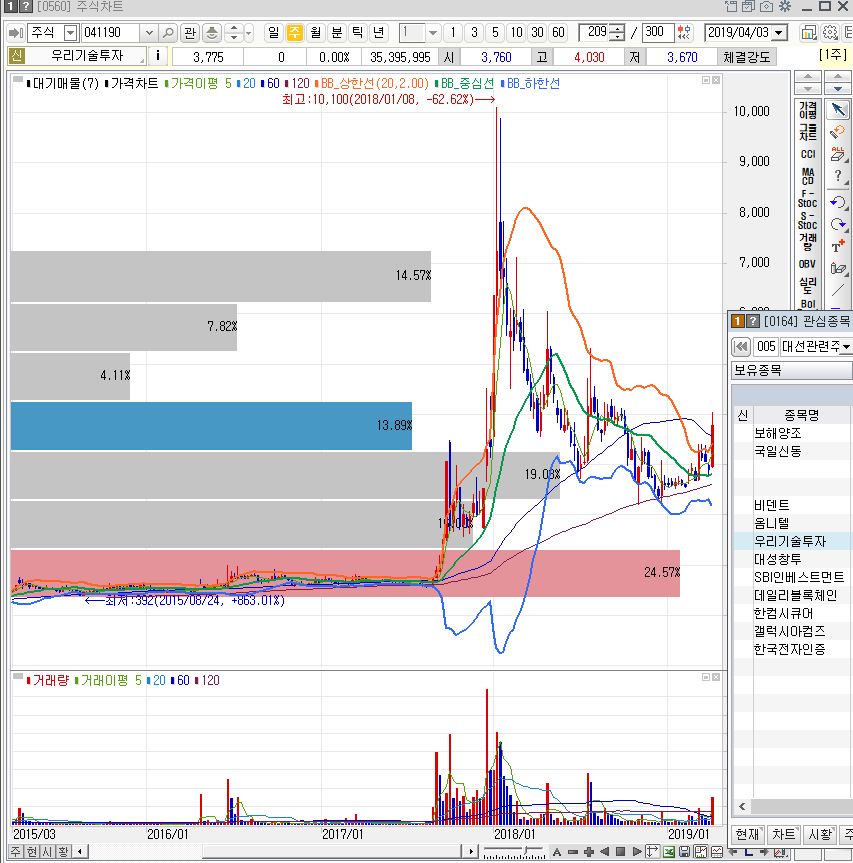Click the 시황 button in 관심종목 window
The width and height of the screenshot is (853, 863).
[x=820, y=834]
